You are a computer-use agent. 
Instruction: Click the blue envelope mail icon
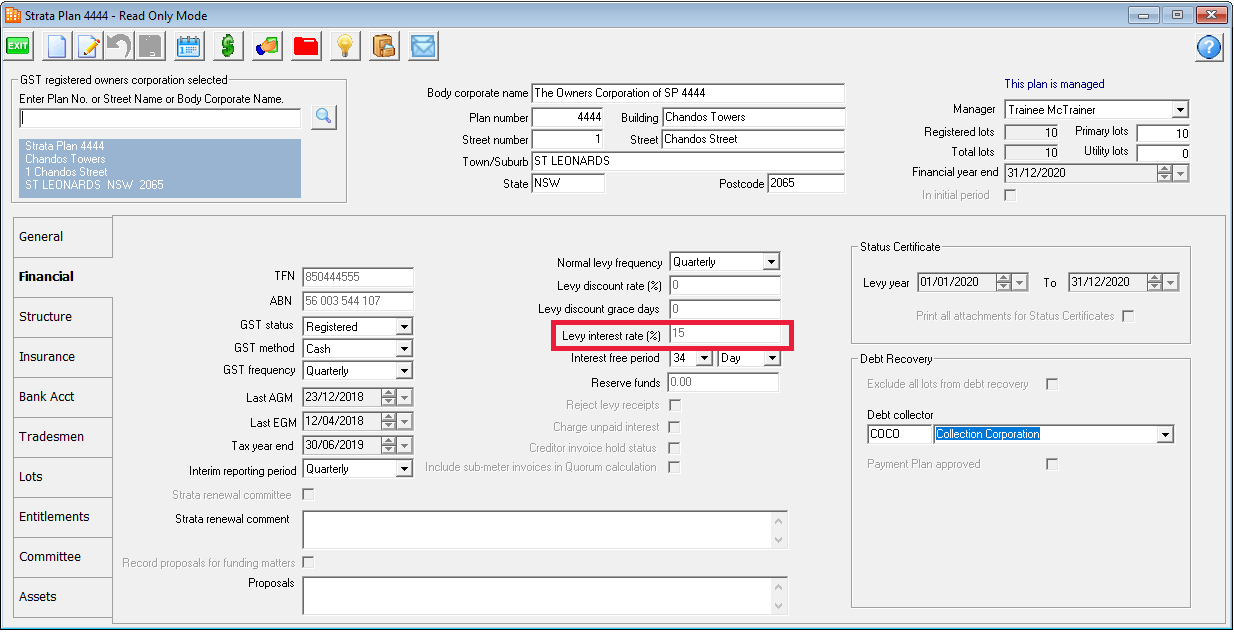coord(424,46)
